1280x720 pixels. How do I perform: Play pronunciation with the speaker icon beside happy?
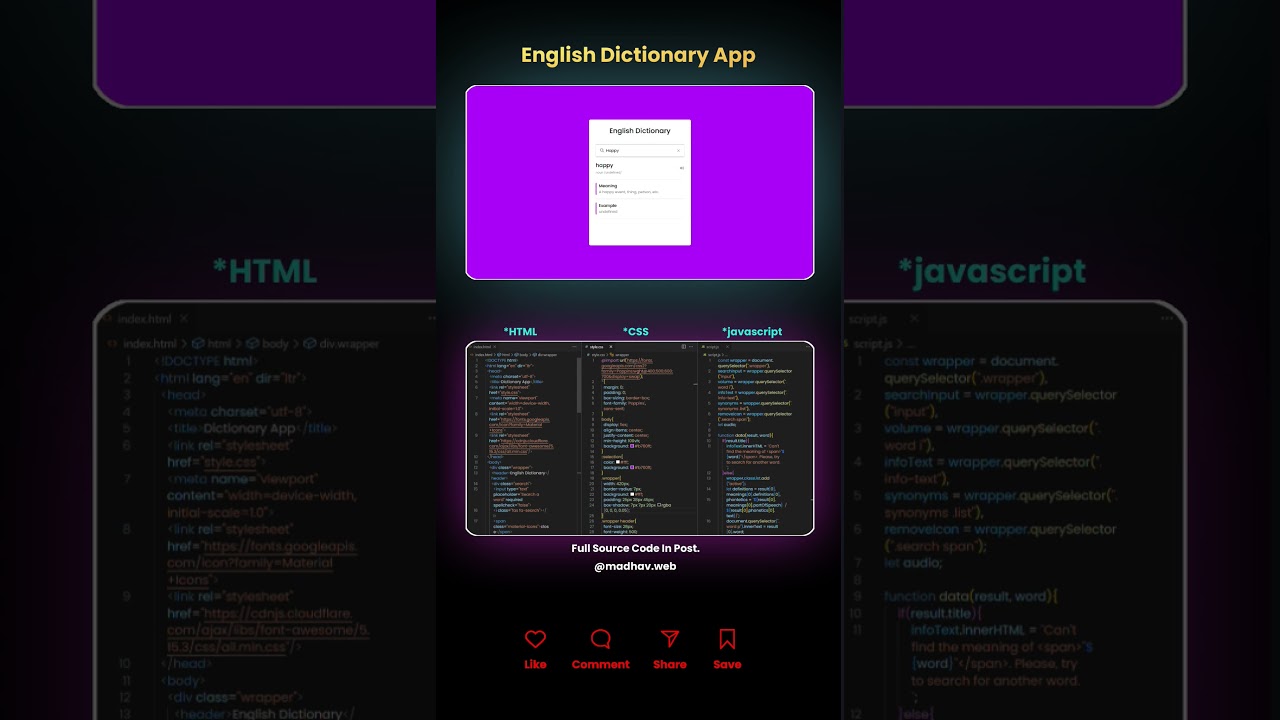pos(682,168)
